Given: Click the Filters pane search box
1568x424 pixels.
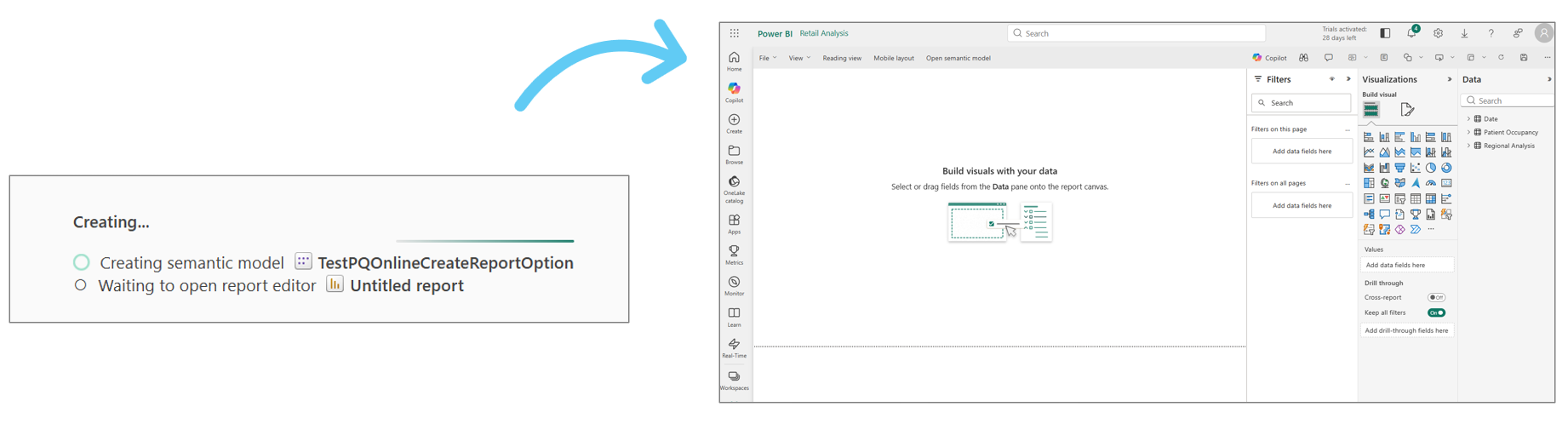Looking at the screenshot, I should tap(1302, 103).
